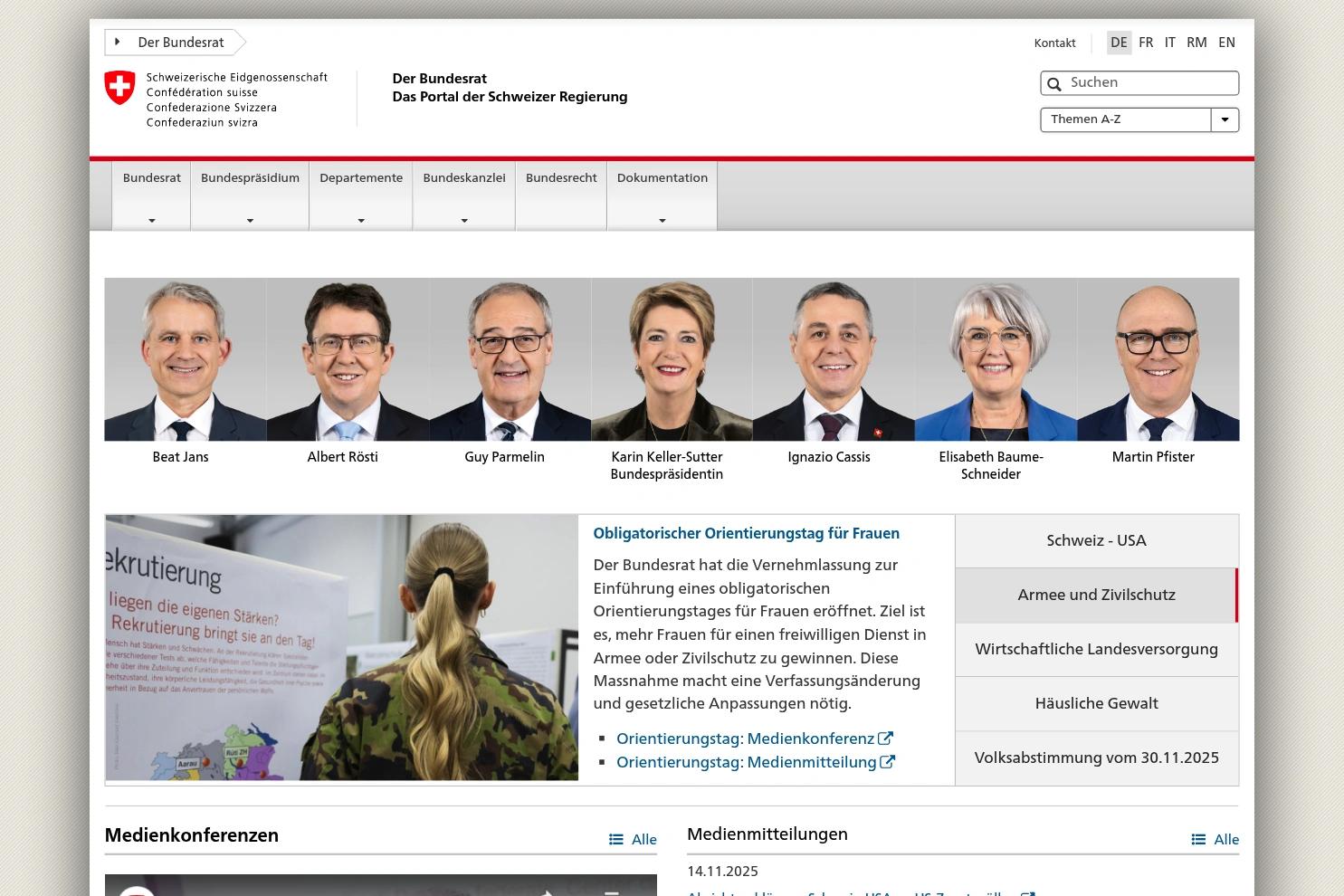The height and width of the screenshot is (896, 1344).
Task: Click the magnifier icon in the search box
Action: 1054,83
